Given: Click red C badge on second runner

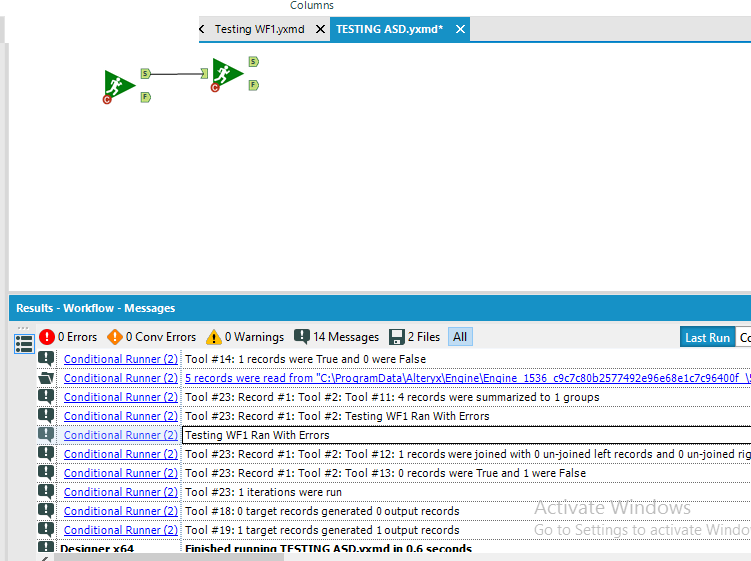Looking at the screenshot, I should [215, 88].
